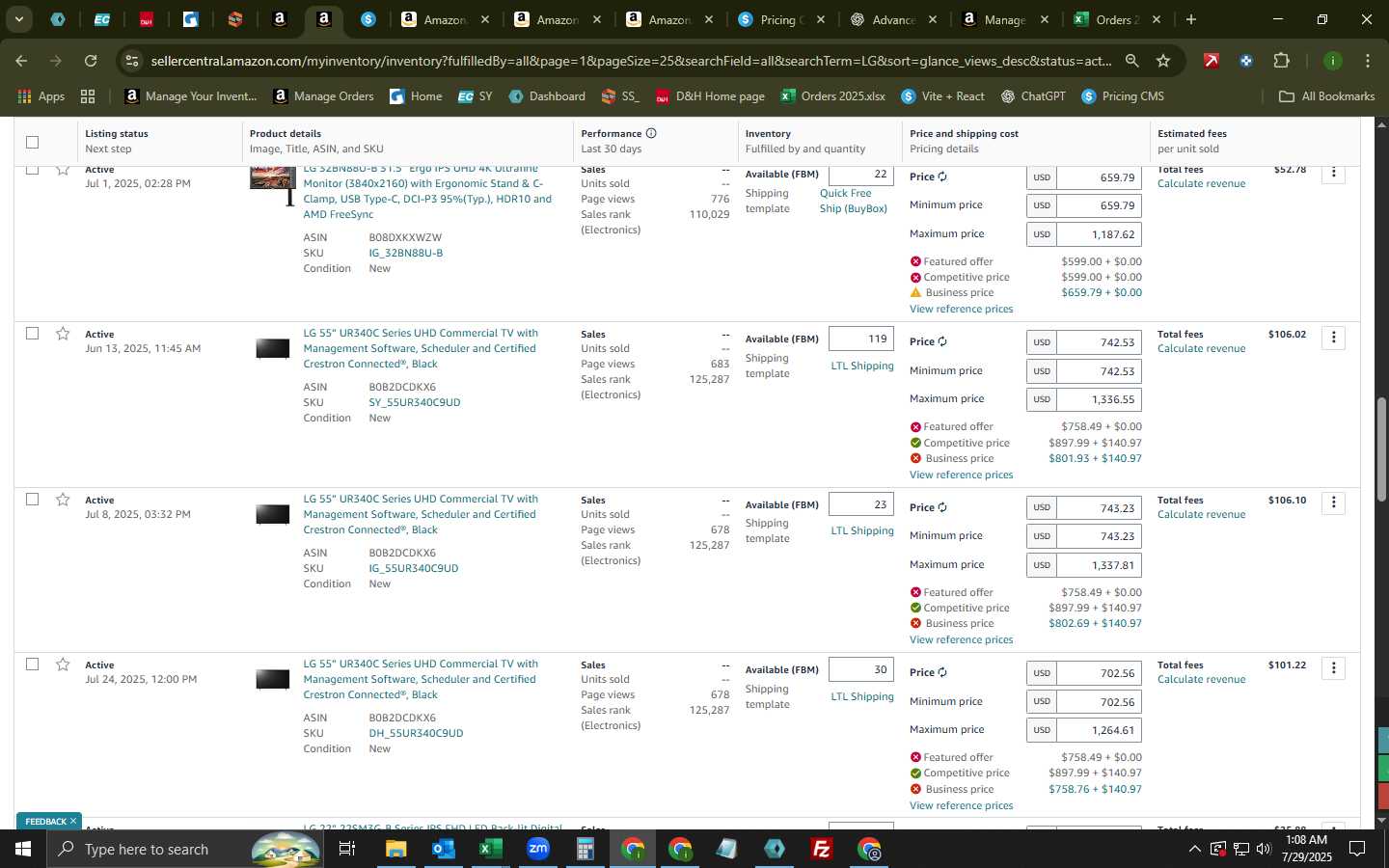
Task: Open Windows notification center icon
Action: 1357,849
